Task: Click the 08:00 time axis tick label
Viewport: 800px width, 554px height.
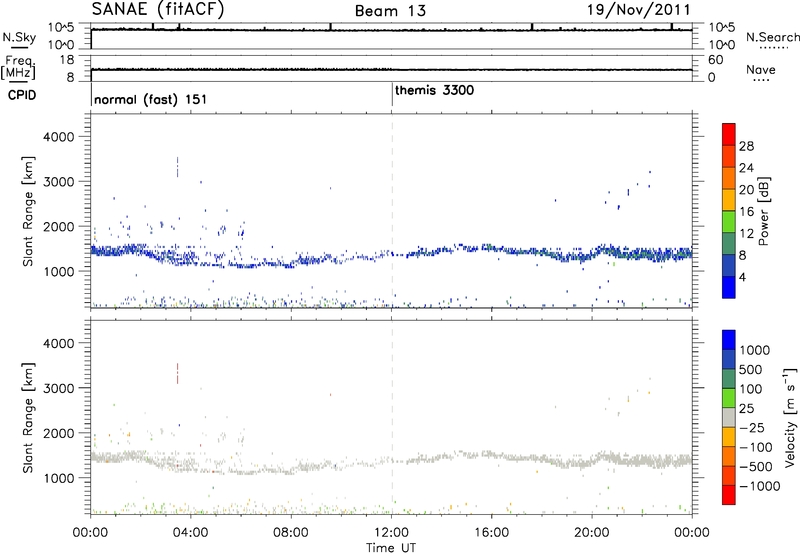Action: point(290,533)
